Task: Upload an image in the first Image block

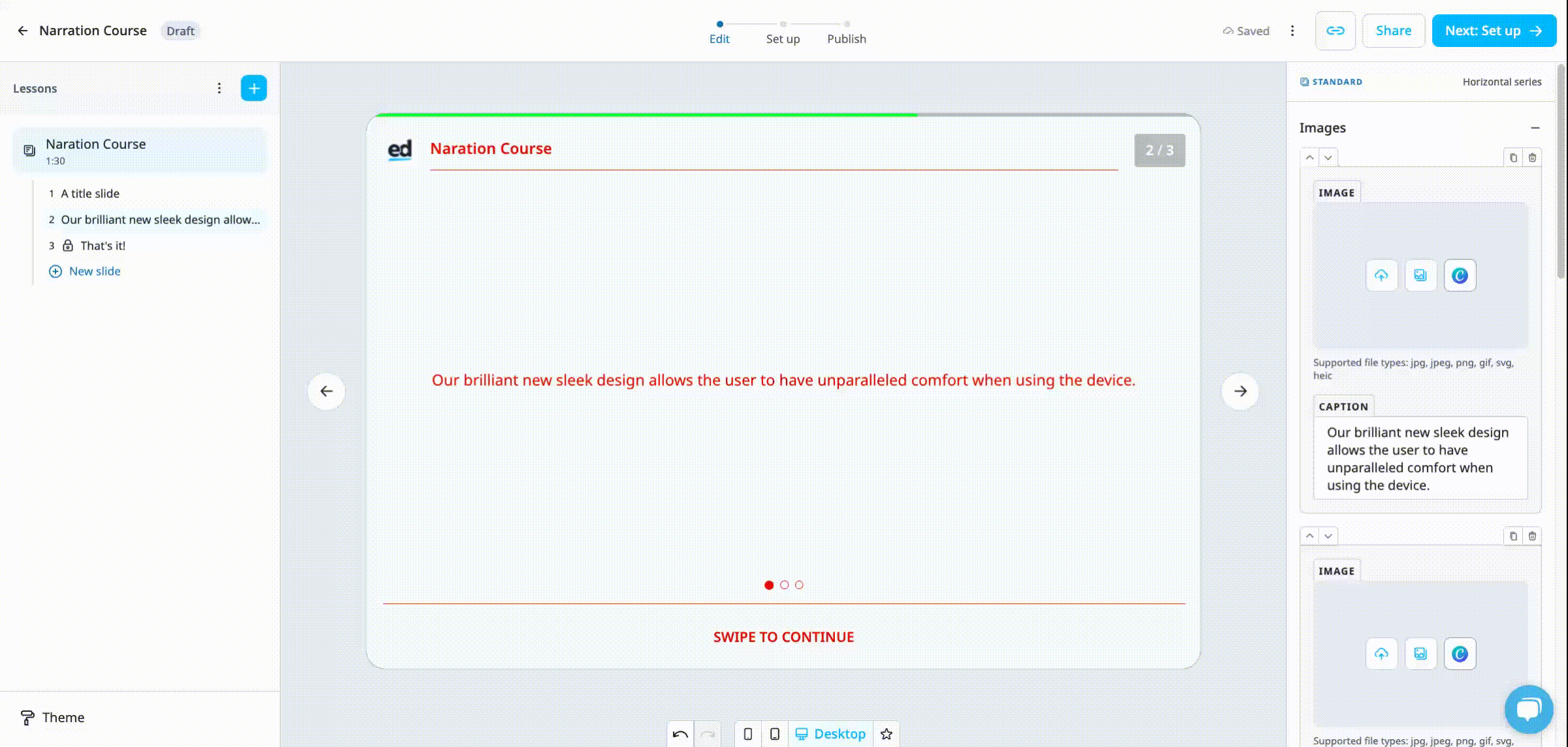Action: 1381,276
